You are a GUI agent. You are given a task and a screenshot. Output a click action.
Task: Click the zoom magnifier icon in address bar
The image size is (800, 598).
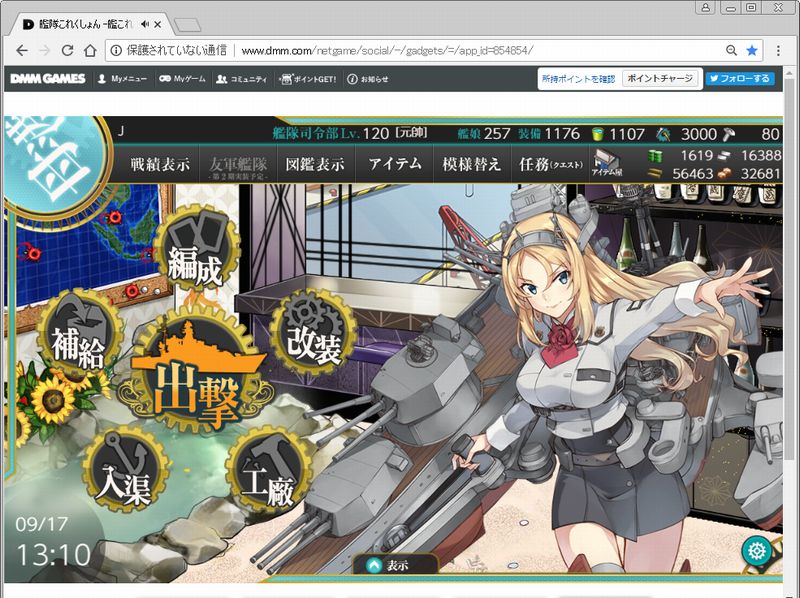pyautogui.click(x=731, y=50)
